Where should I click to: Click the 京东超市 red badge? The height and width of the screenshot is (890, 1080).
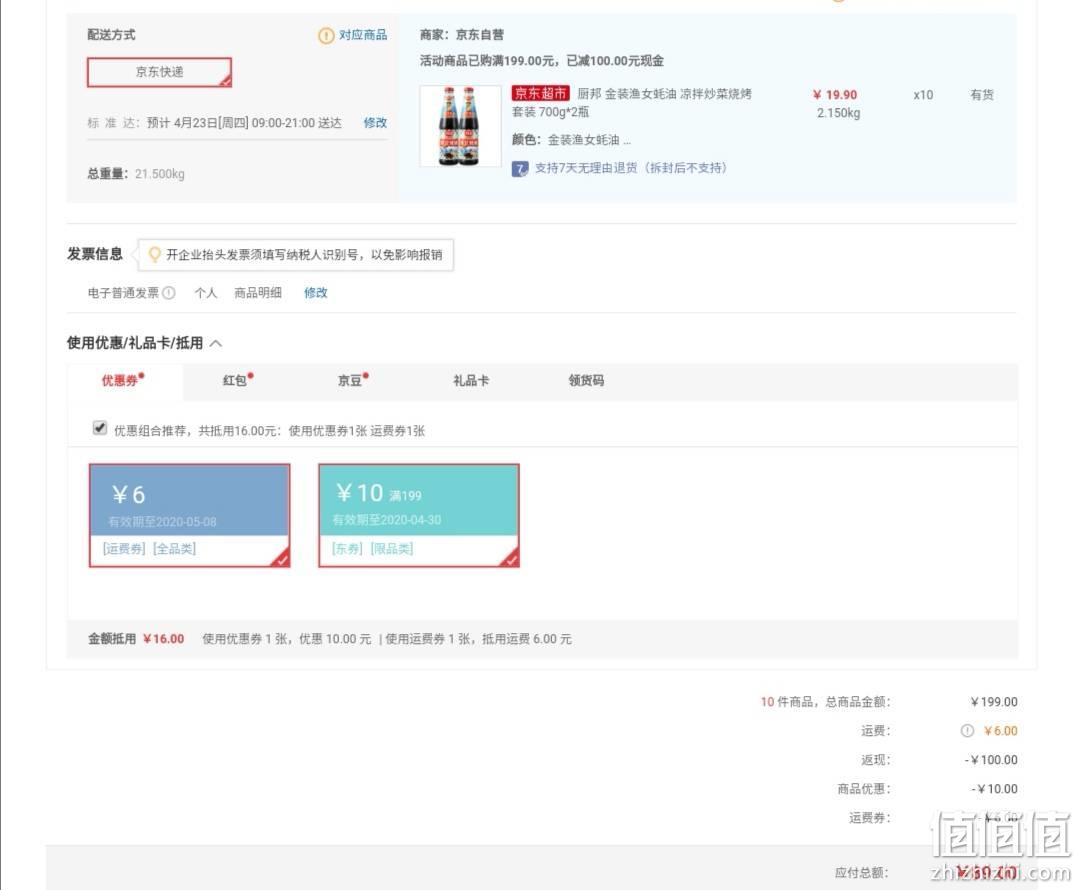point(541,93)
